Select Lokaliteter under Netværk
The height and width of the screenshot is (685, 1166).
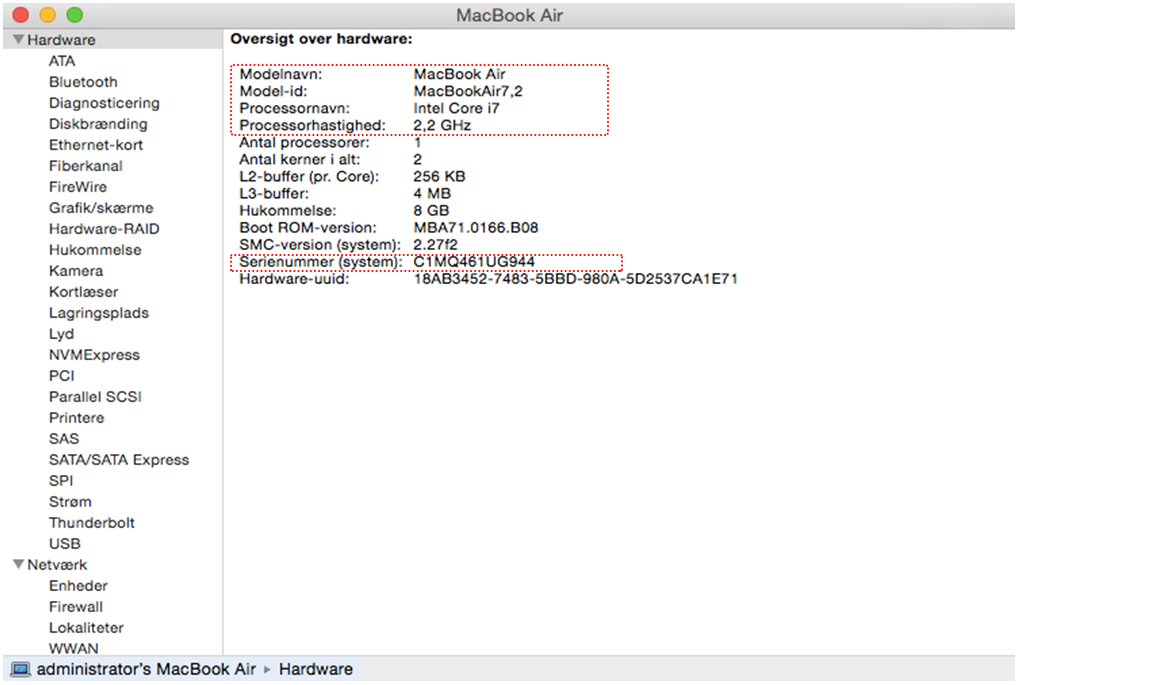86,628
